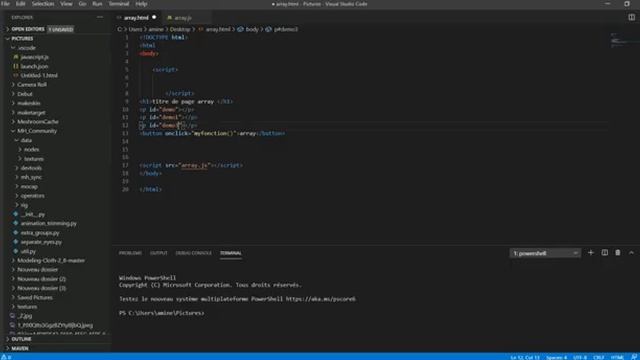Viewport: 640px width, 360px height.
Task: Change language mode HTML
Action: (x=617, y=357)
